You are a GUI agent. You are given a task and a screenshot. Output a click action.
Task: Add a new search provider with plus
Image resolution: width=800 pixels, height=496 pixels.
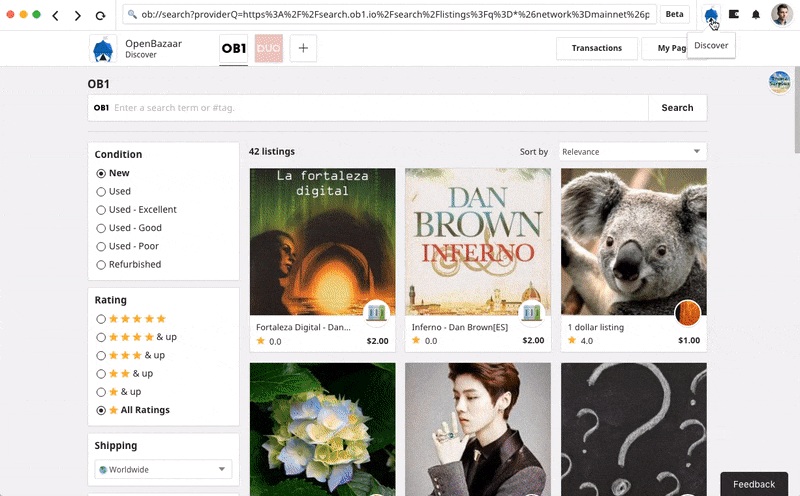click(303, 48)
